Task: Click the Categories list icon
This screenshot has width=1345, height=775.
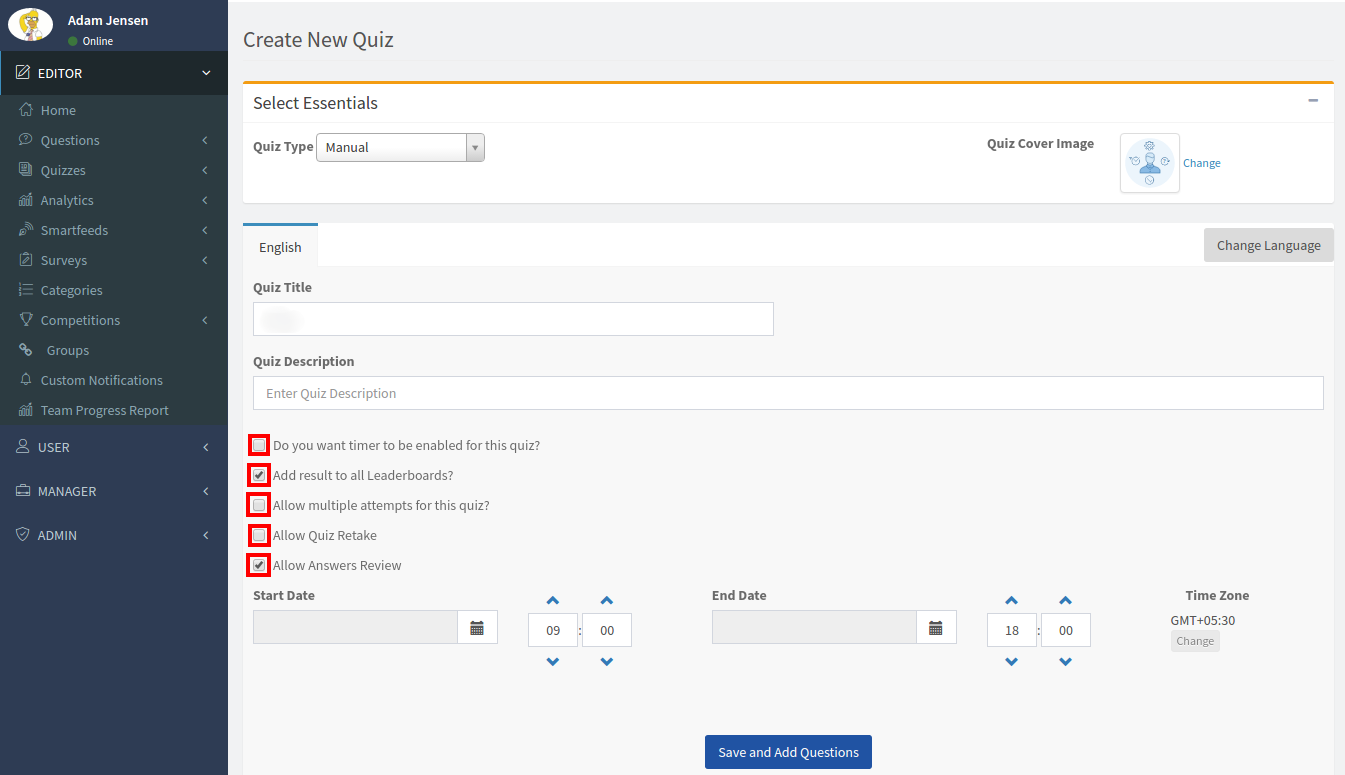Action: [26, 290]
